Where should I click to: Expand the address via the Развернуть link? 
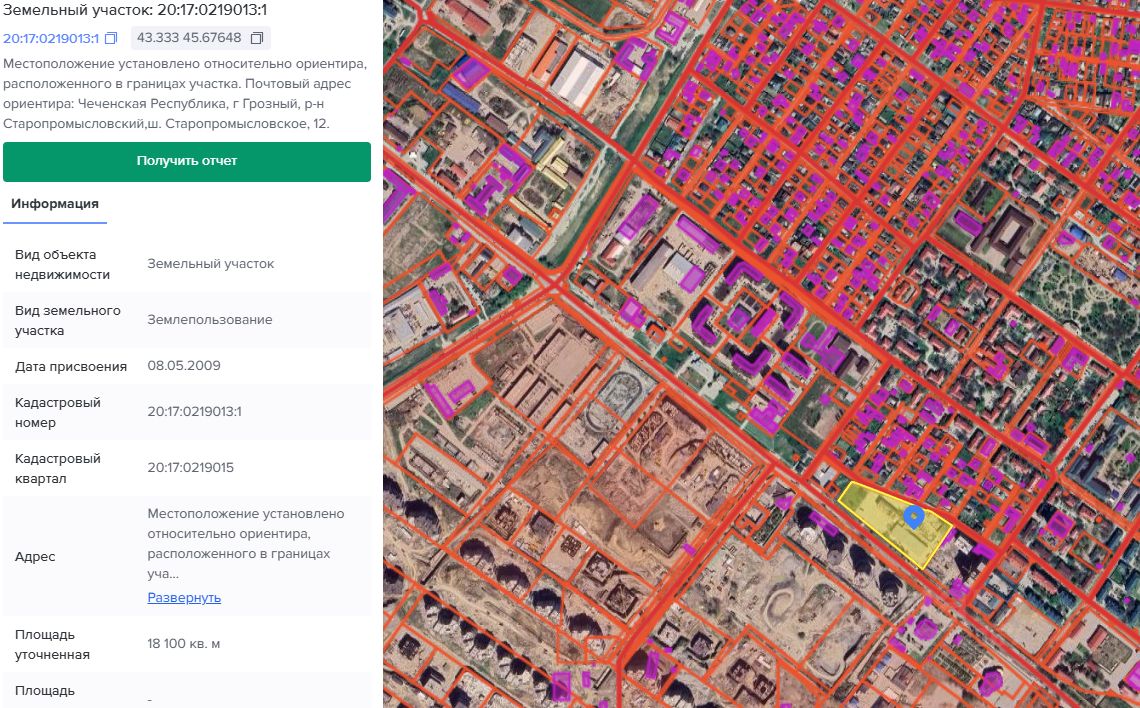[x=184, y=598]
